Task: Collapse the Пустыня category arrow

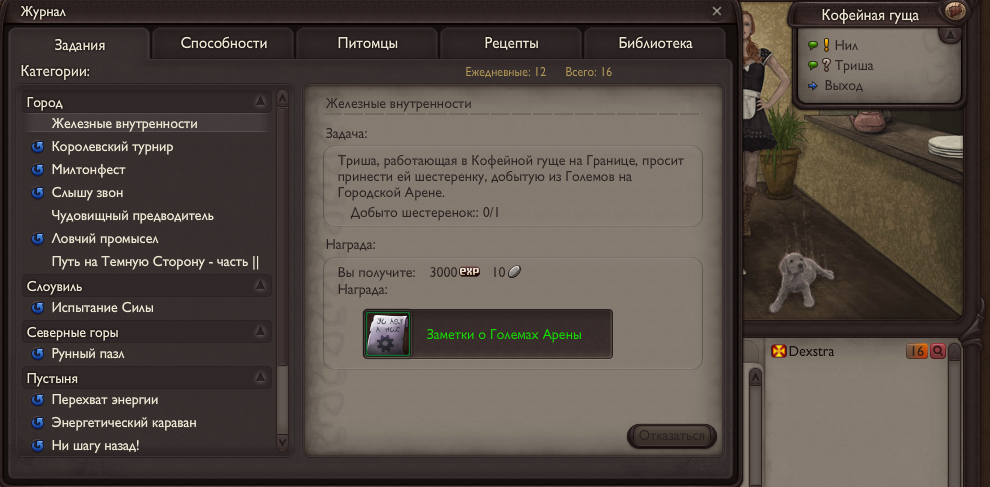Action: click(x=260, y=378)
